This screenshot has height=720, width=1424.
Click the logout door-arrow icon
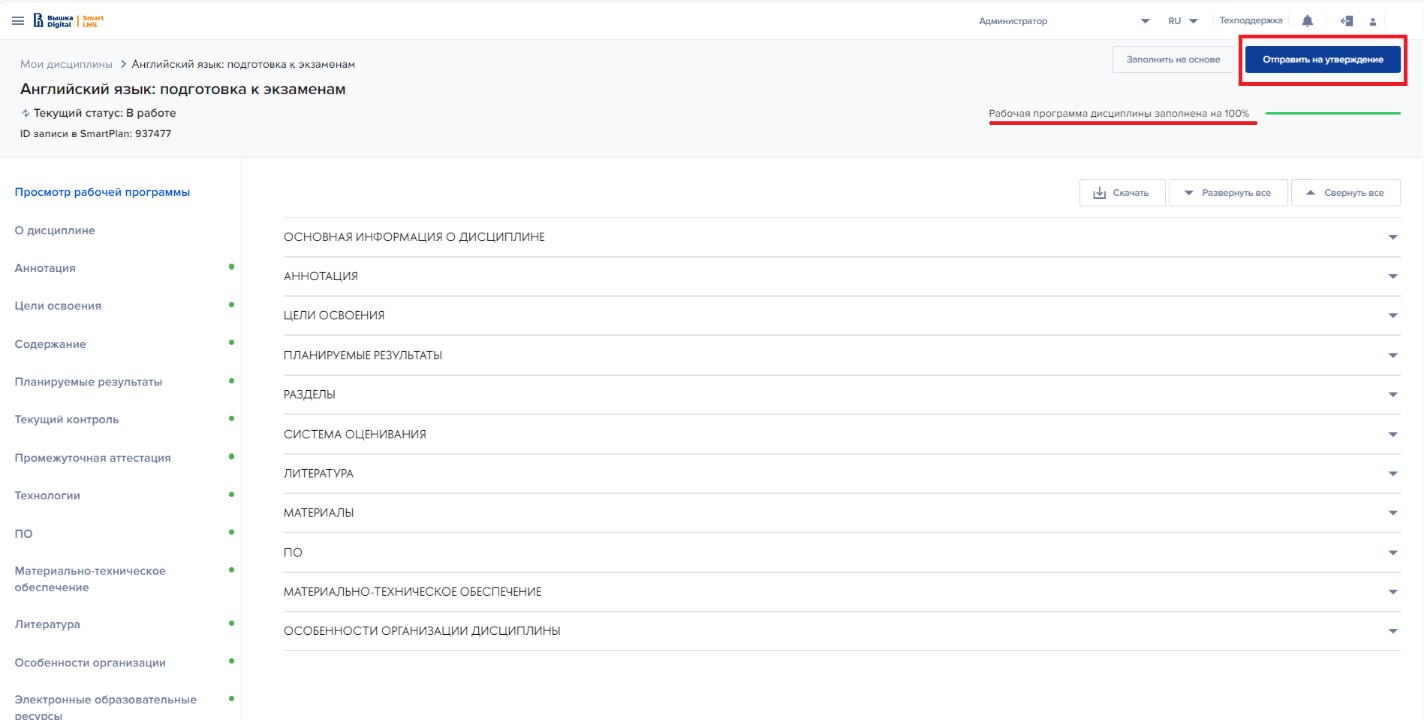coord(1346,21)
